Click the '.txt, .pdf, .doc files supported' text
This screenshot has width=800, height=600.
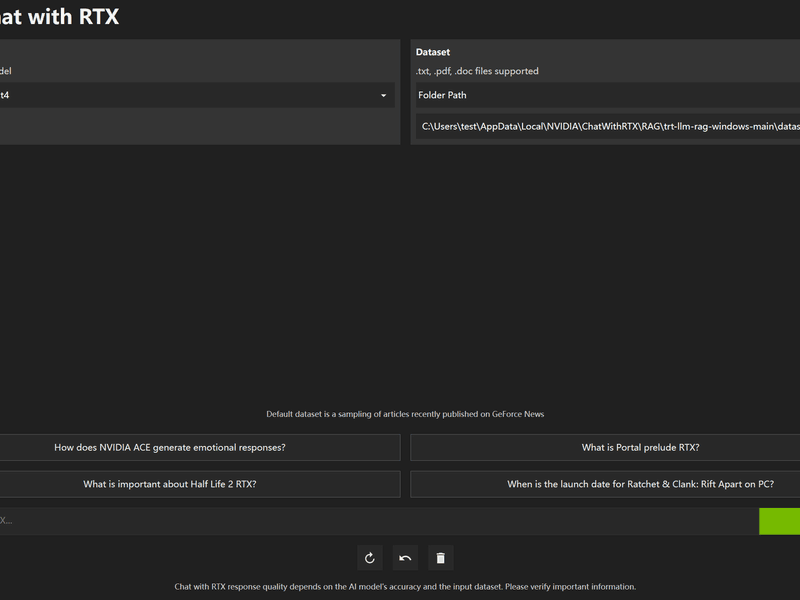click(x=477, y=71)
